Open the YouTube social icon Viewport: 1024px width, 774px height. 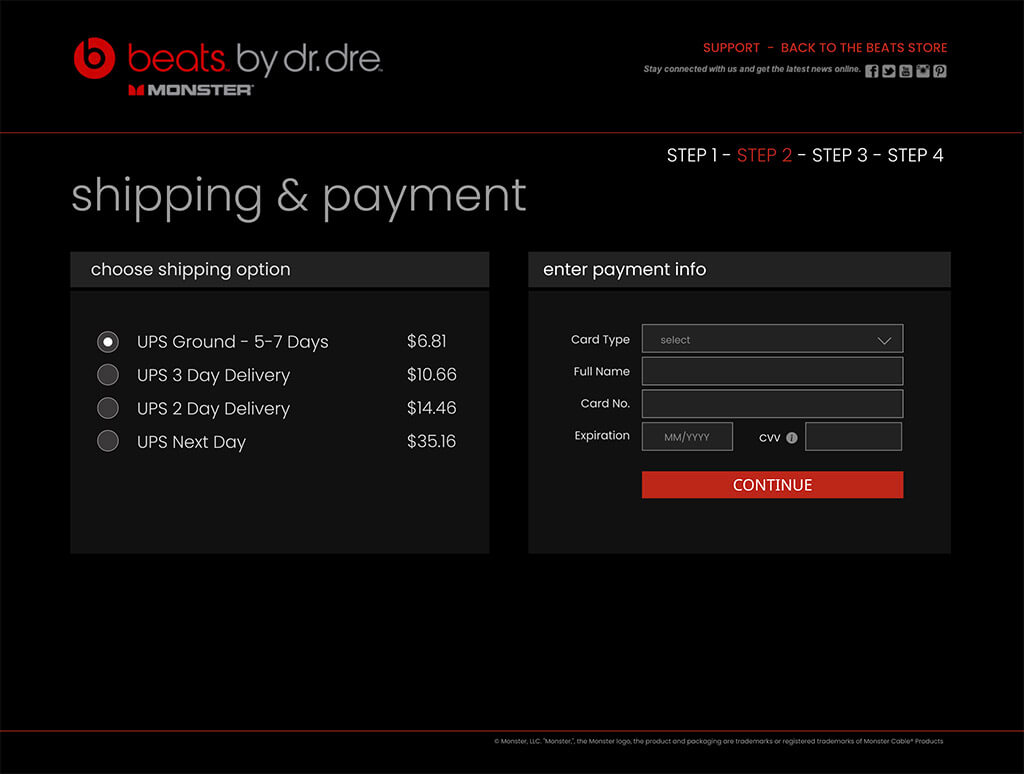906,71
